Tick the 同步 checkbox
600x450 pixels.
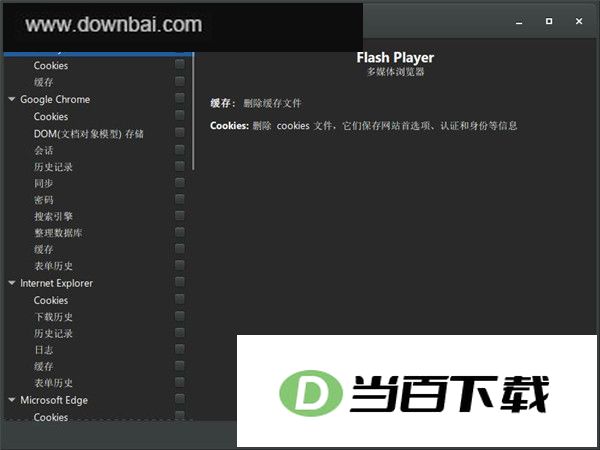pos(179,182)
